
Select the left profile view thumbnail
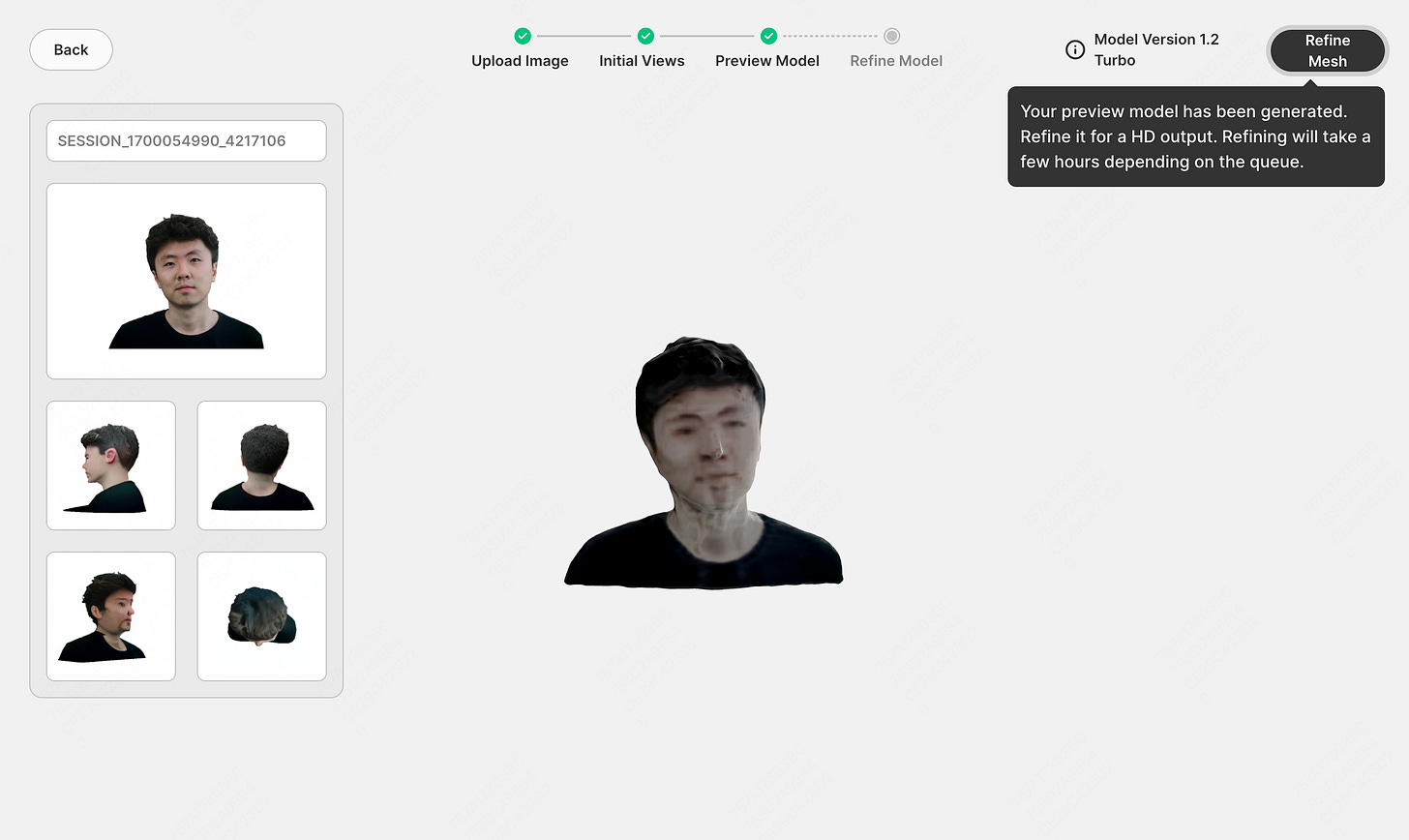(x=110, y=465)
